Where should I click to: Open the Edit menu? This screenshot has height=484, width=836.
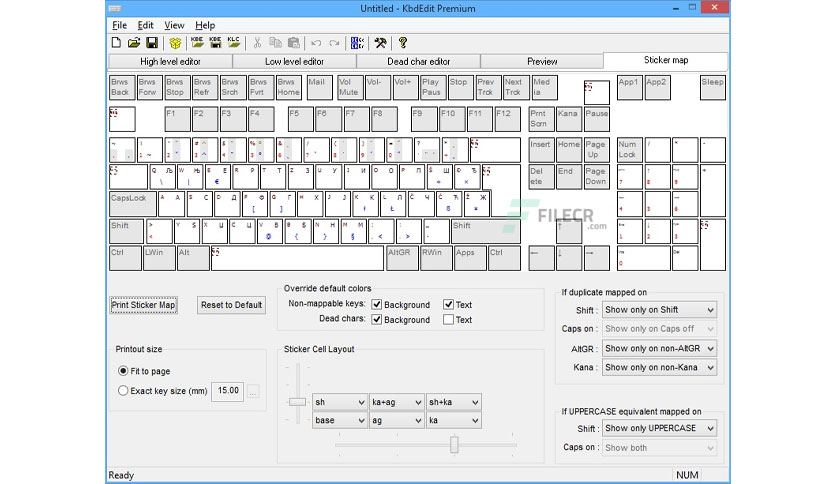coord(145,25)
